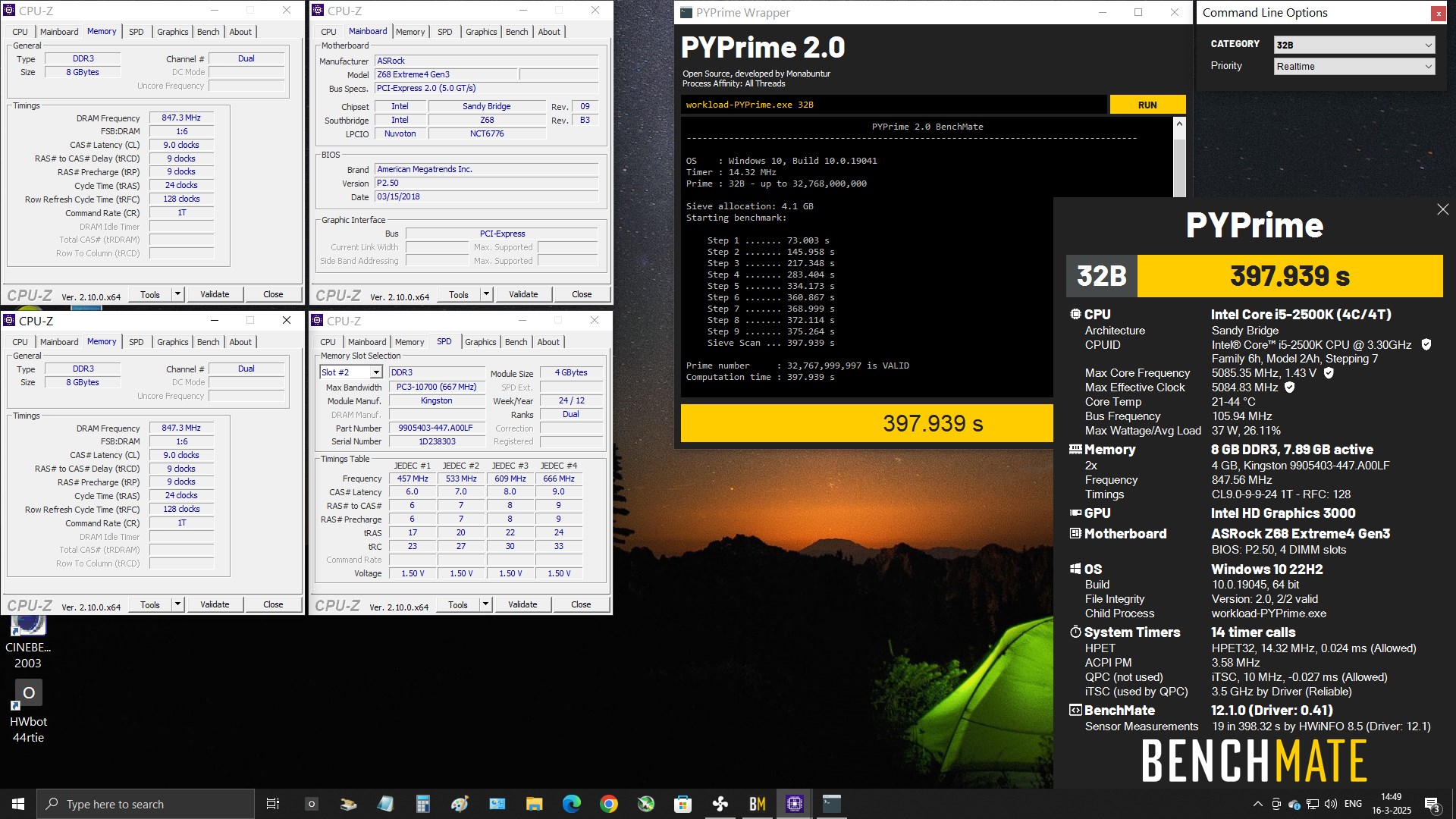Open Calculator from the taskbar
This screenshot has width=1456, height=819.
click(x=422, y=804)
